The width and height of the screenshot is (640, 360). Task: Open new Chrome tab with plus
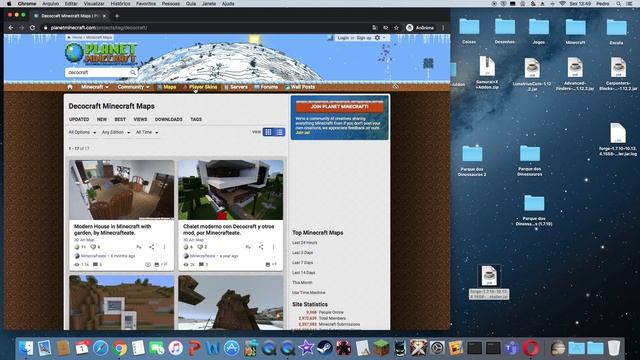[117, 16]
